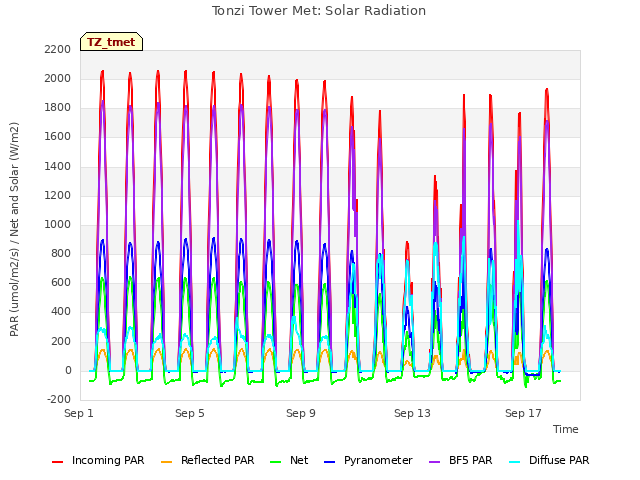
Task: Click the '2200' y-axis tick label
Action: (x=58, y=49)
